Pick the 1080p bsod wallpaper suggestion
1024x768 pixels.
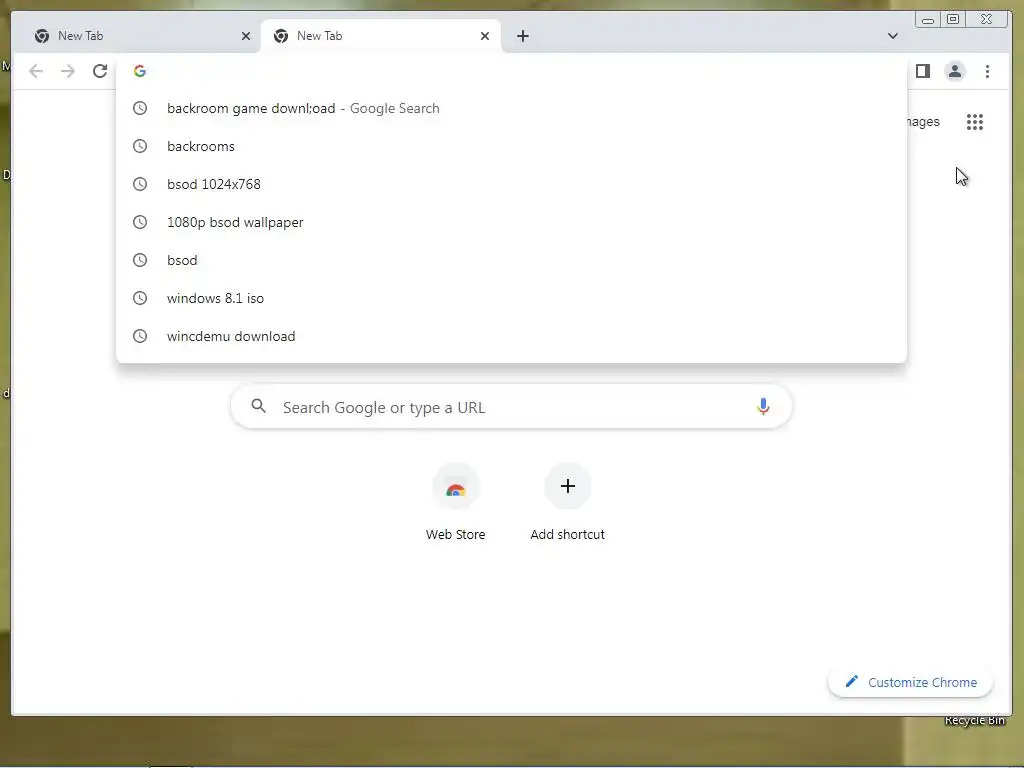tap(511, 222)
